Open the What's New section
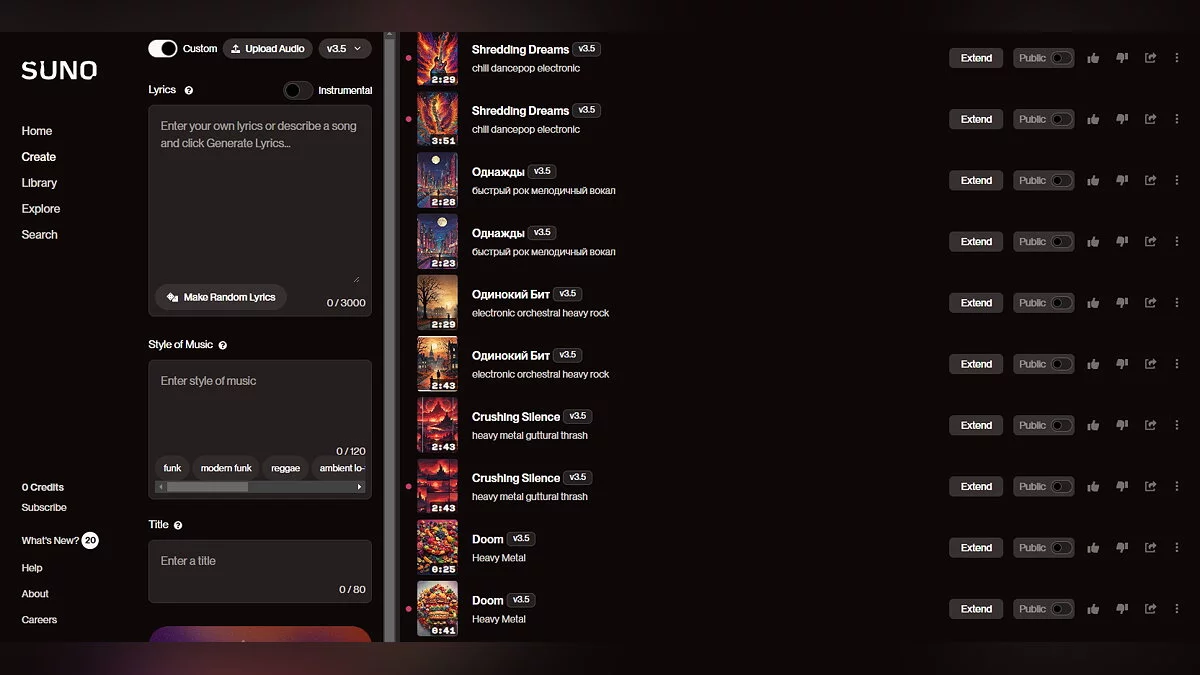This screenshot has width=1200, height=675. [x=60, y=540]
